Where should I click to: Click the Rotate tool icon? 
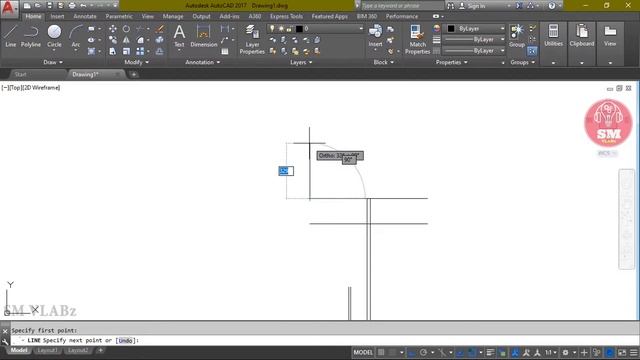coord(127,29)
